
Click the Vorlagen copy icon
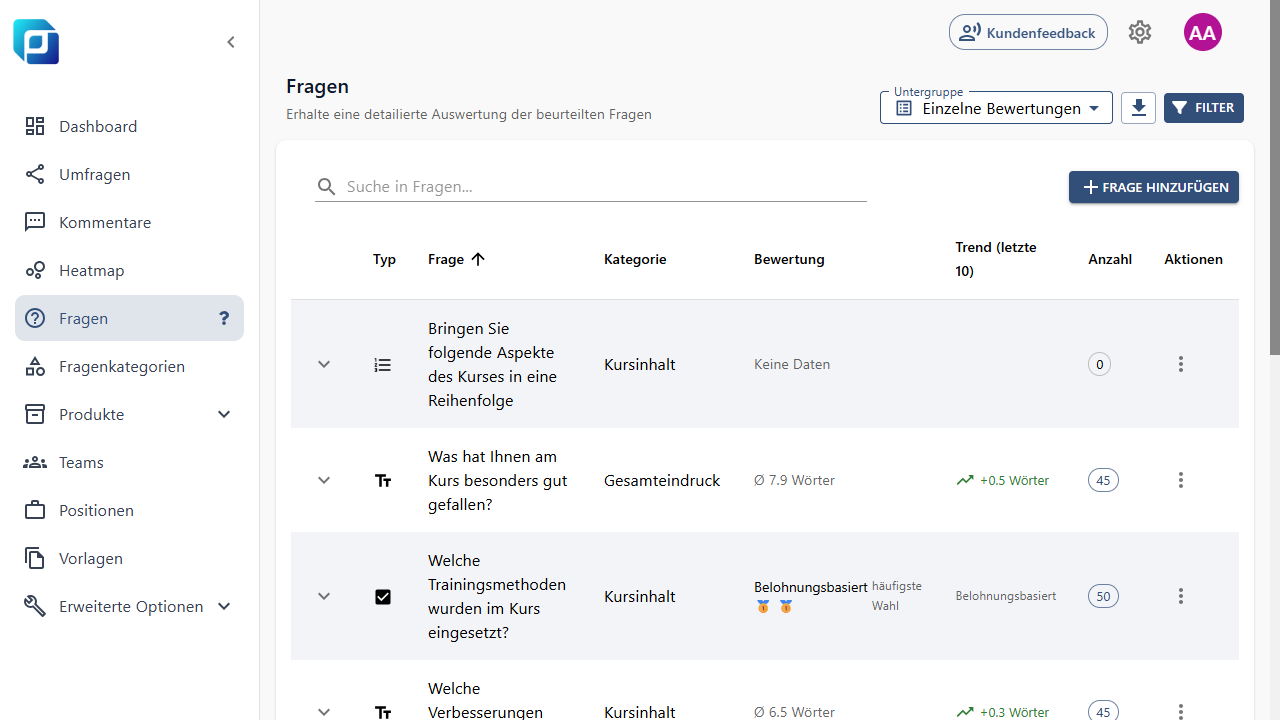tap(35, 558)
